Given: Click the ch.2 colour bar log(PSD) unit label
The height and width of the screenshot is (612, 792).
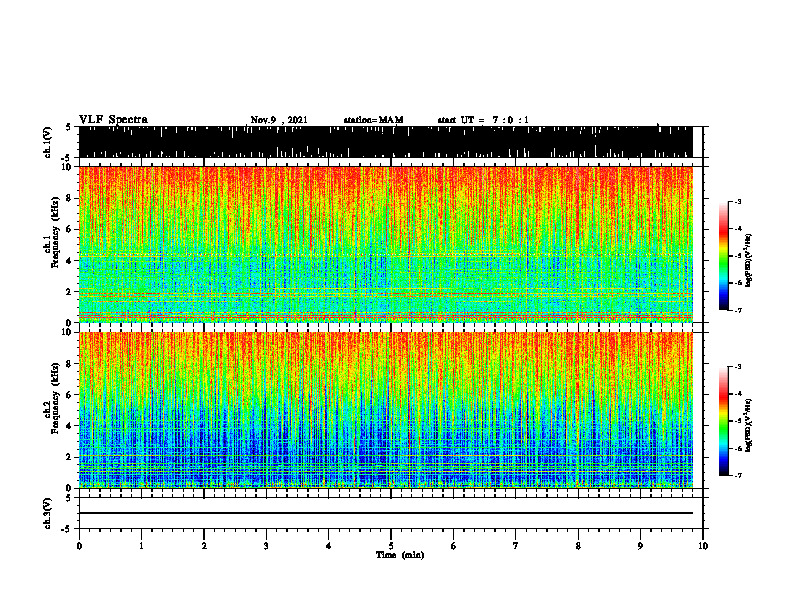Looking at the screenshot, I should (749, 425).
